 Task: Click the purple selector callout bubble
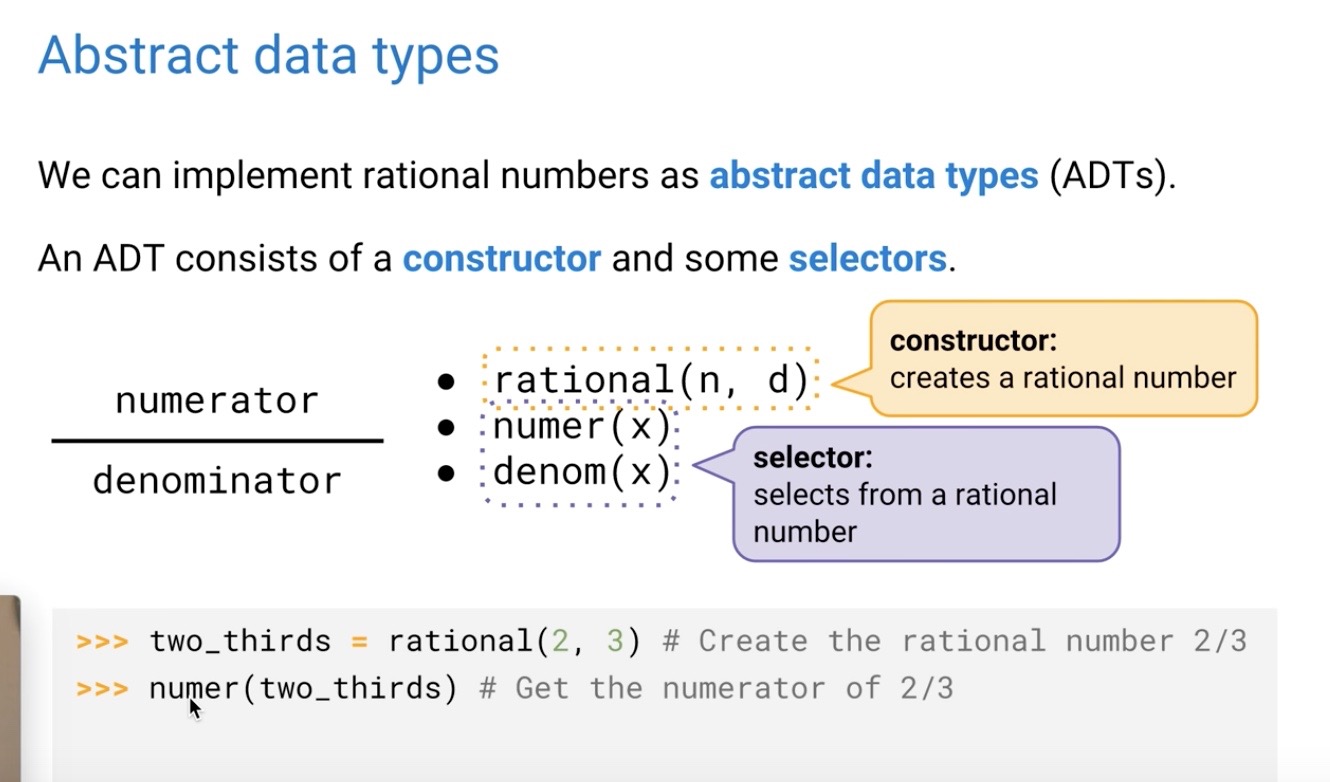[x=926, y=494]
